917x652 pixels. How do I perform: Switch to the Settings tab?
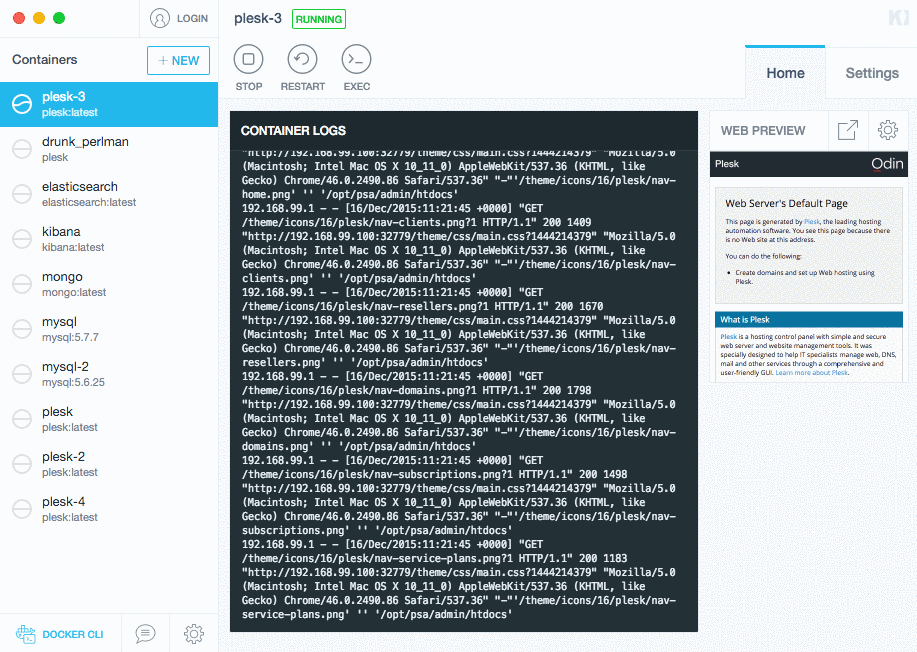(x=870, y=72)
